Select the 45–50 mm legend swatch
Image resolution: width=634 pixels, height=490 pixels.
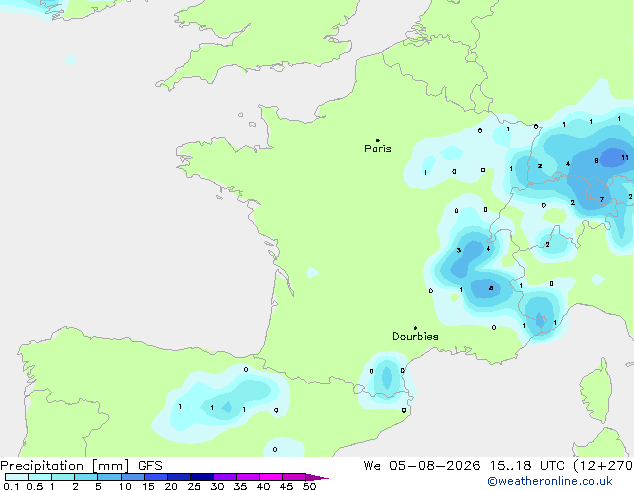[294, 477]
